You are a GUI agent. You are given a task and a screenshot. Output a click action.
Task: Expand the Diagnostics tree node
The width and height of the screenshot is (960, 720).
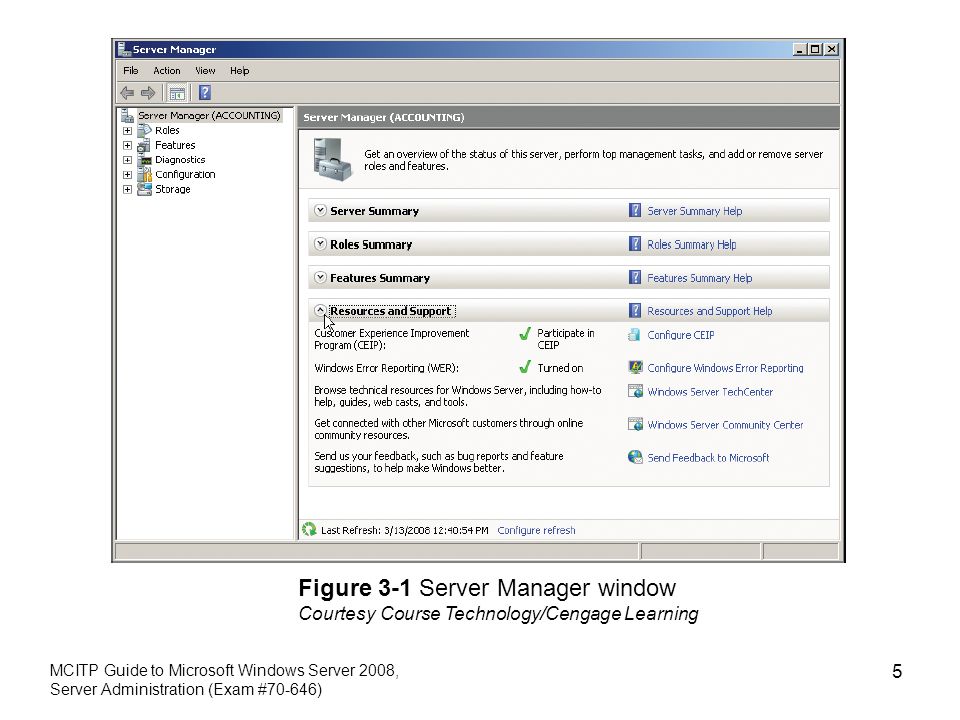[127, 160]
